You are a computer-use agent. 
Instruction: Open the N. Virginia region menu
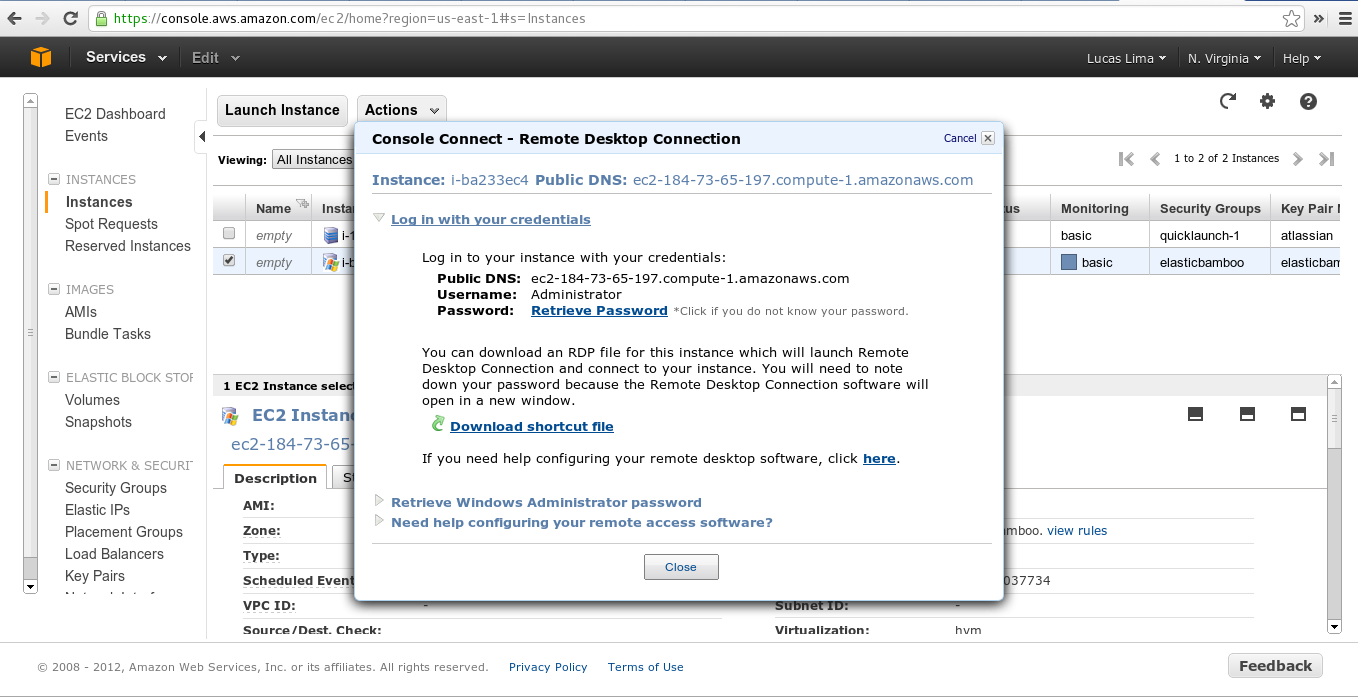[x=1225, y=58]
